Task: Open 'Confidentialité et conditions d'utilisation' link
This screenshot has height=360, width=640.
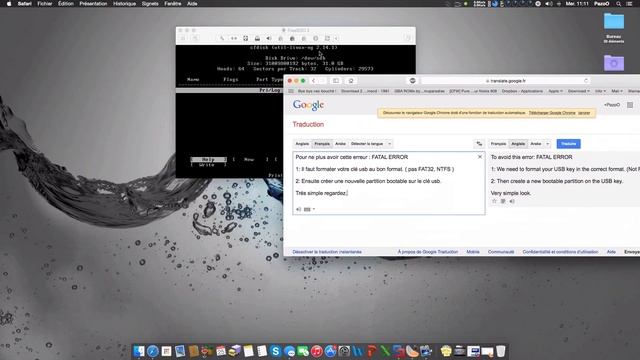Action: click(x=560, y=252)
